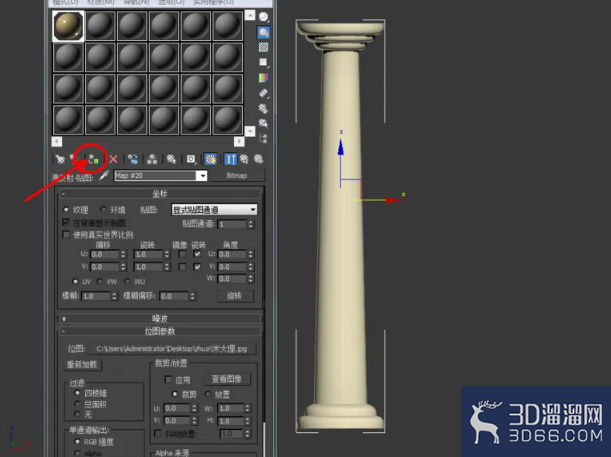Toggle the U row tile checkbox
Image resolution: width=611 pixels, height=457 pixels.
click(198, 254)
